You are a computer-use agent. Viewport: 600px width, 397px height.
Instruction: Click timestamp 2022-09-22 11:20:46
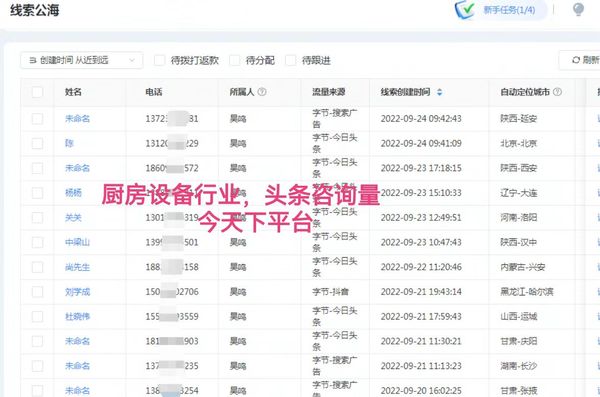(421, 267)
